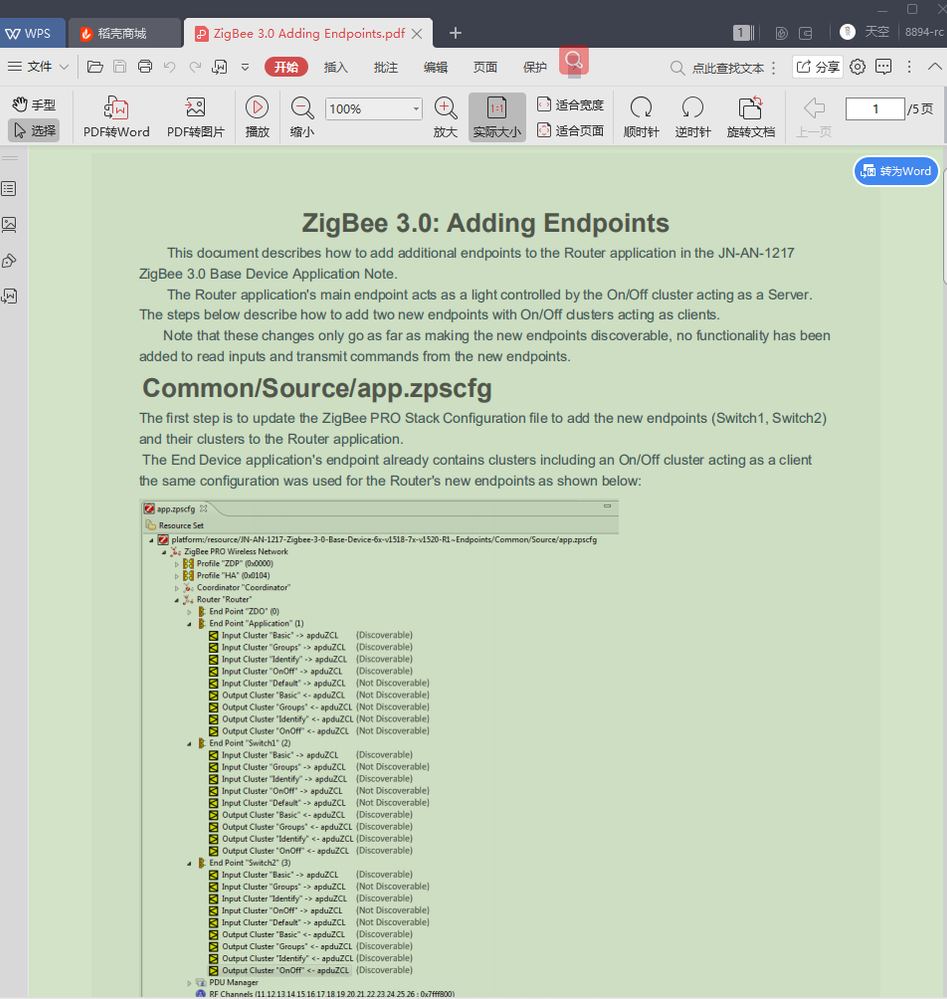Select the 插入 ribbon tab
The width and height of the screenshot is (947, 999).
[x=336, y=67]
